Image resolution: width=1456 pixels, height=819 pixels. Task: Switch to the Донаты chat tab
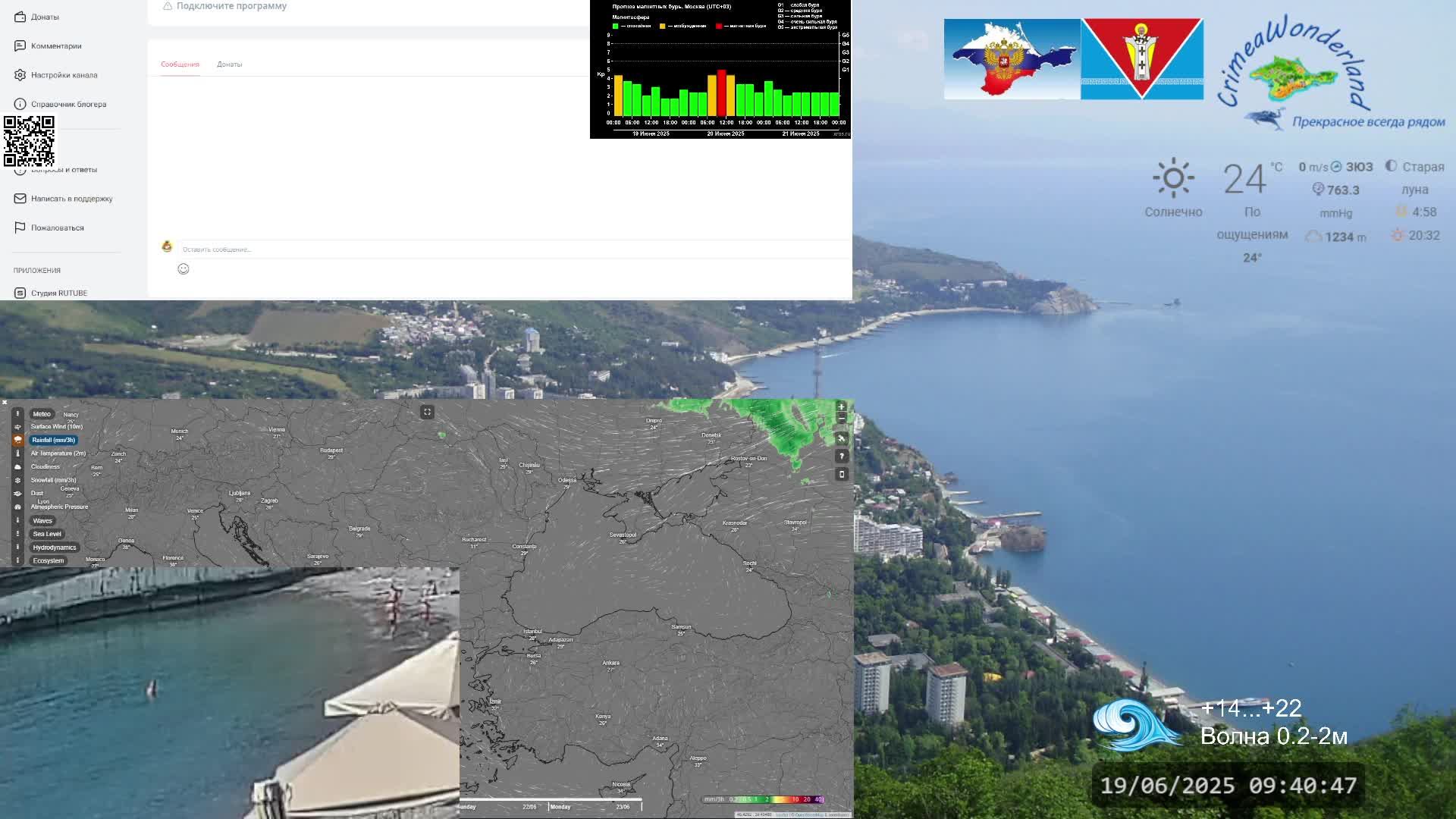229,64
